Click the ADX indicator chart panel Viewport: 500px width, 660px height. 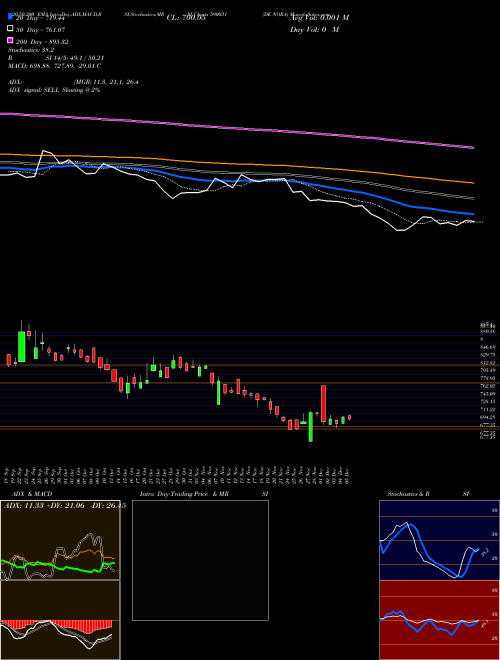click(60, 540)
